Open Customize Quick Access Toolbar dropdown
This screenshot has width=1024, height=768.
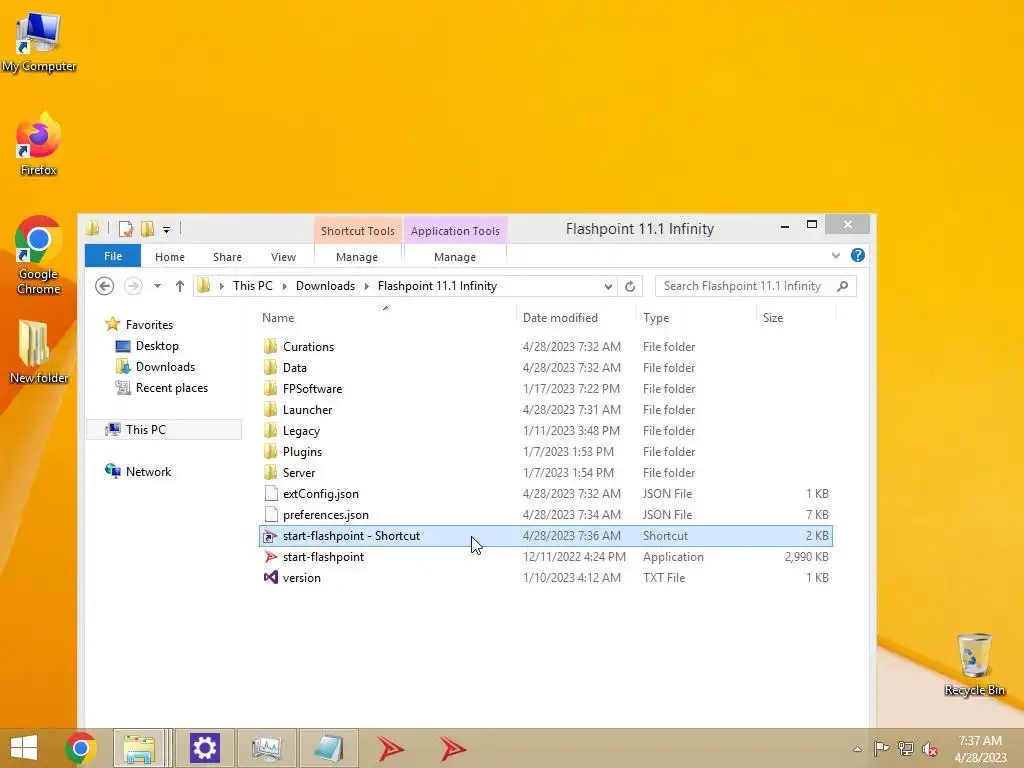[167, 229]
